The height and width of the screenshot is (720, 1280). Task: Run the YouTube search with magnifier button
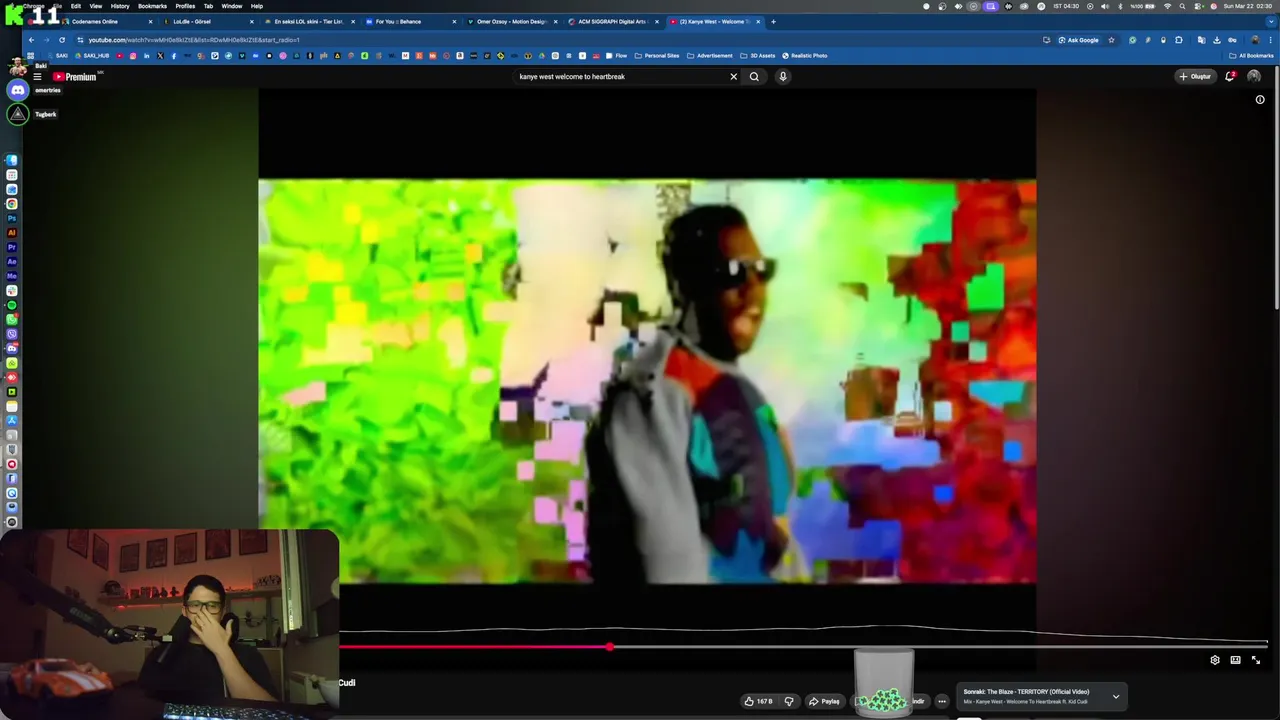754,76
